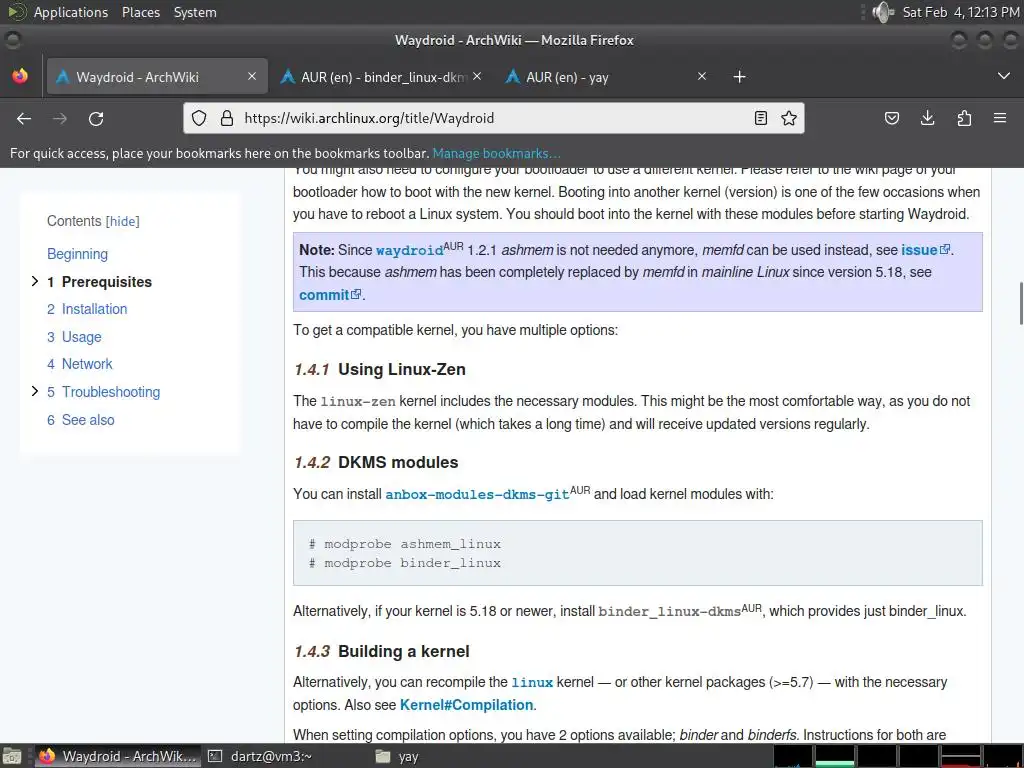Click the Firefox logo icon in tab bar
1024x768 pixels.
(x=20, y=76)
